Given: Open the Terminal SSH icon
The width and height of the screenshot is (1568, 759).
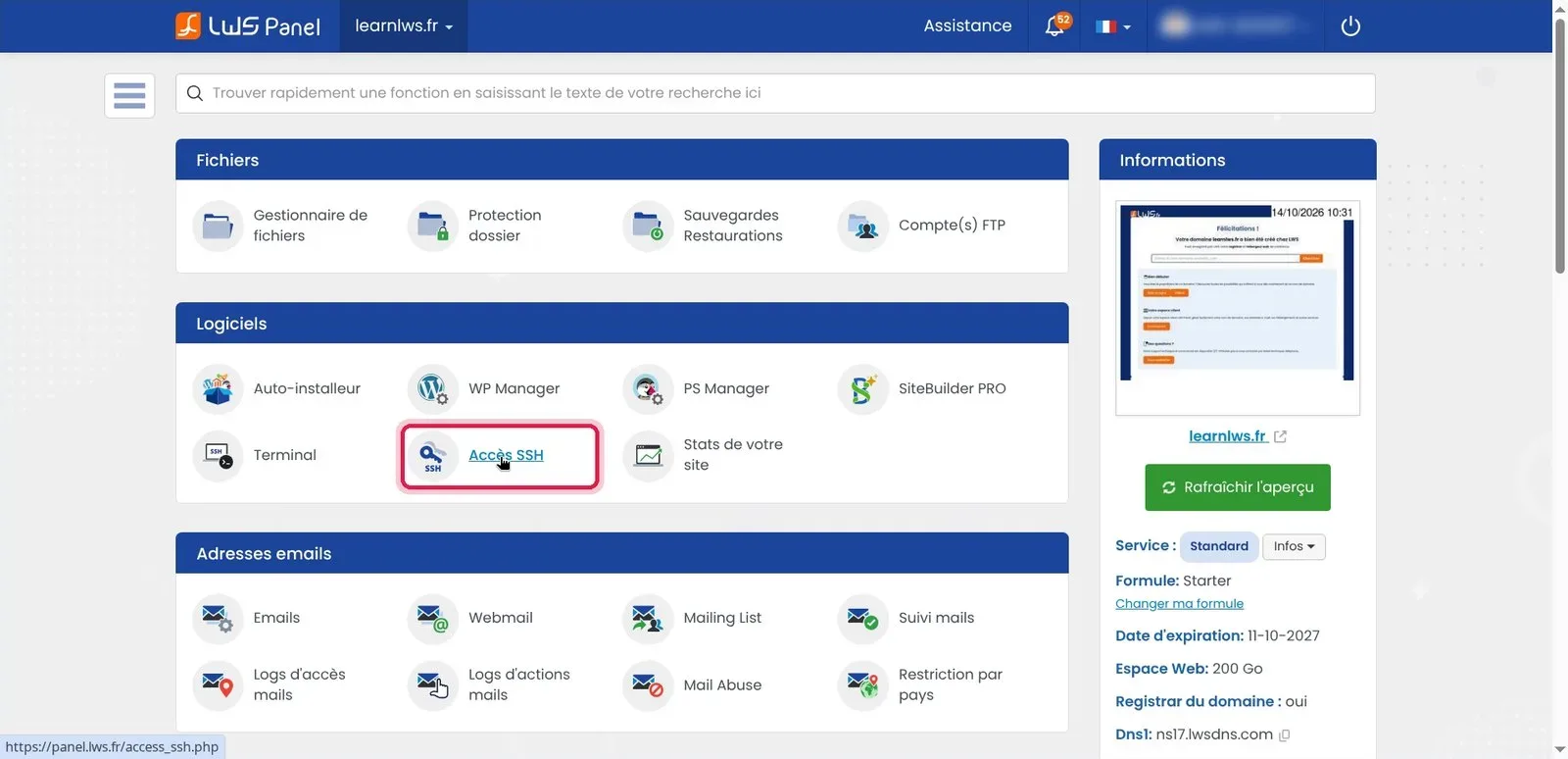Looking at the screenshot, I should 218,455.
